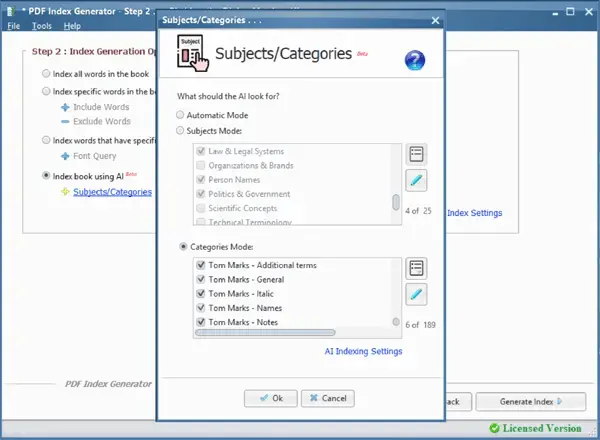Edit categories with the Categories Mode pencil icon
600x440 pixels.
416,294
